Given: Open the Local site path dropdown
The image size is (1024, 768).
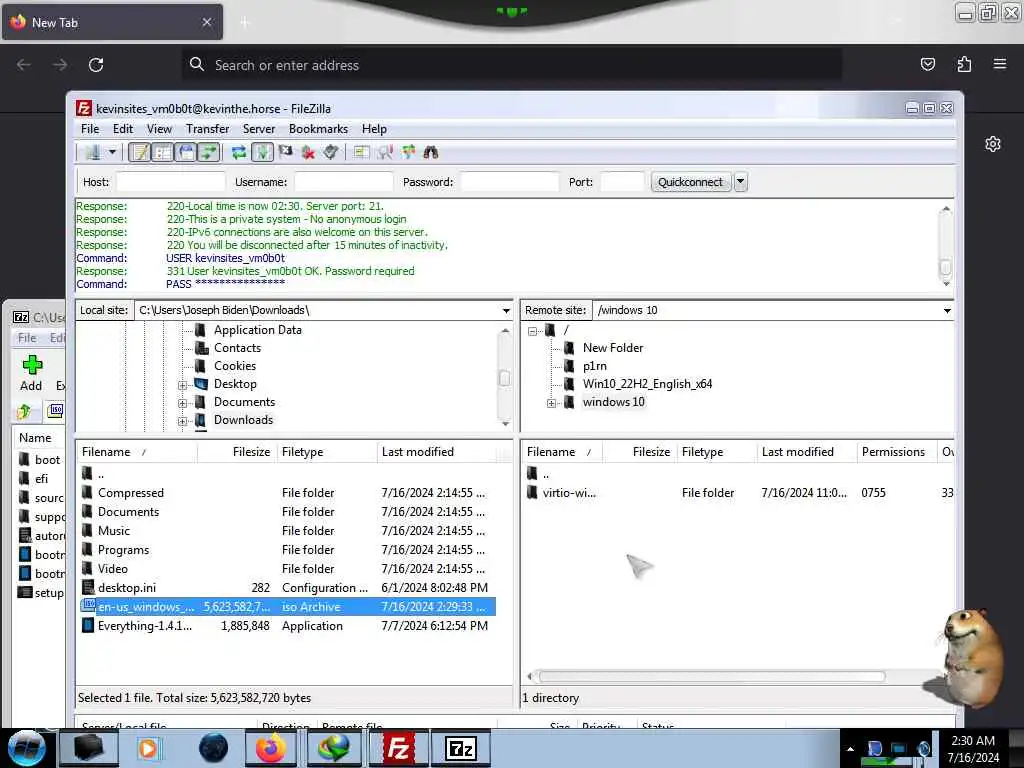Looking at the screenshot, I should pos(506,310).
